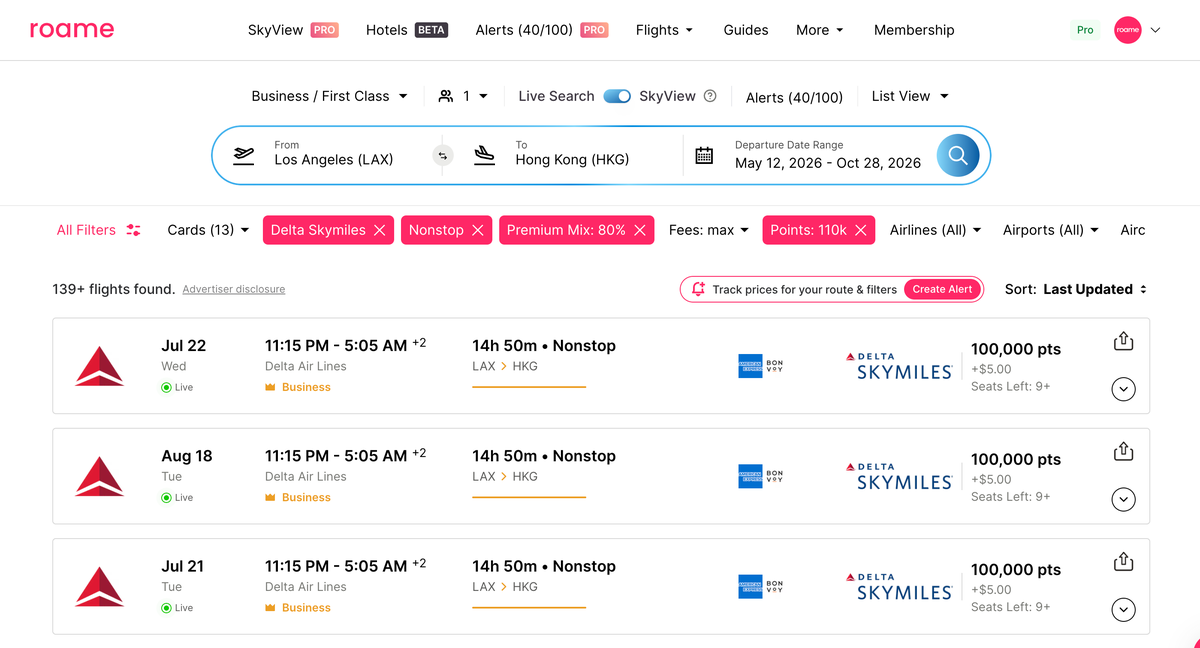Expand the More menu
Image resolution: width=1200 pixels, height=648 pixels.
point(820,30)
